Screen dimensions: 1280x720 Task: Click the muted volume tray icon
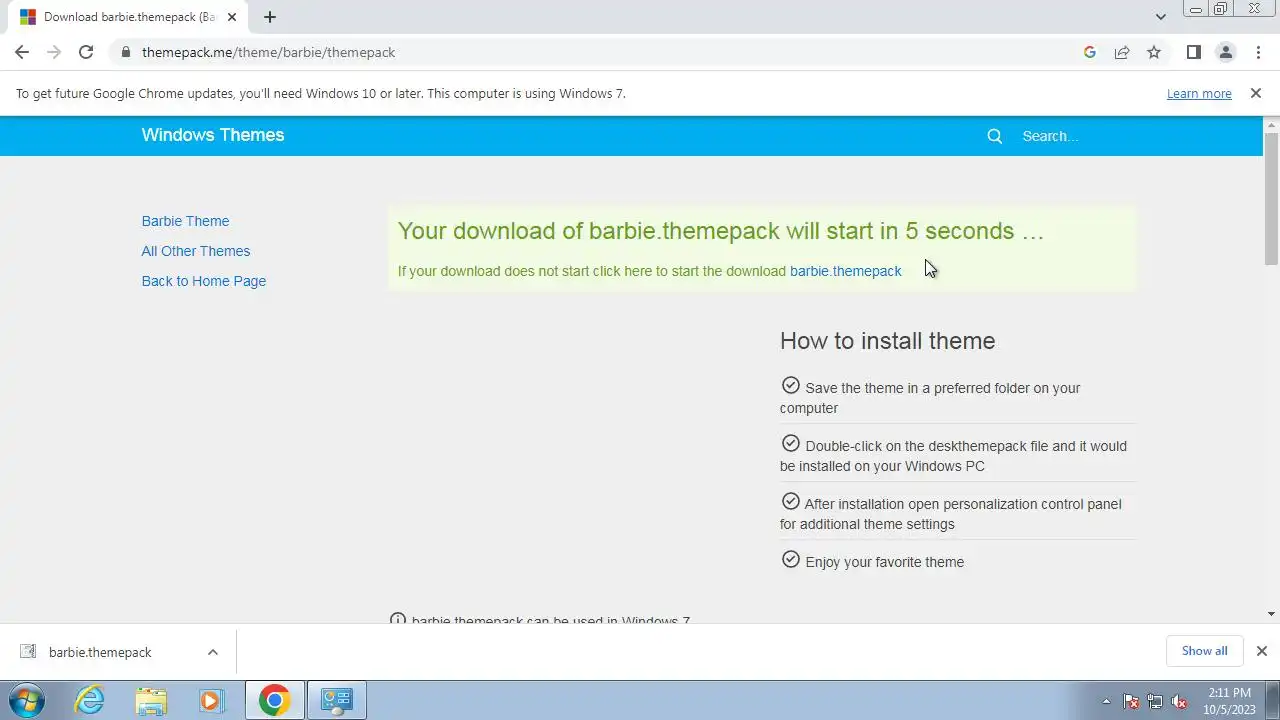[1179, 701]
